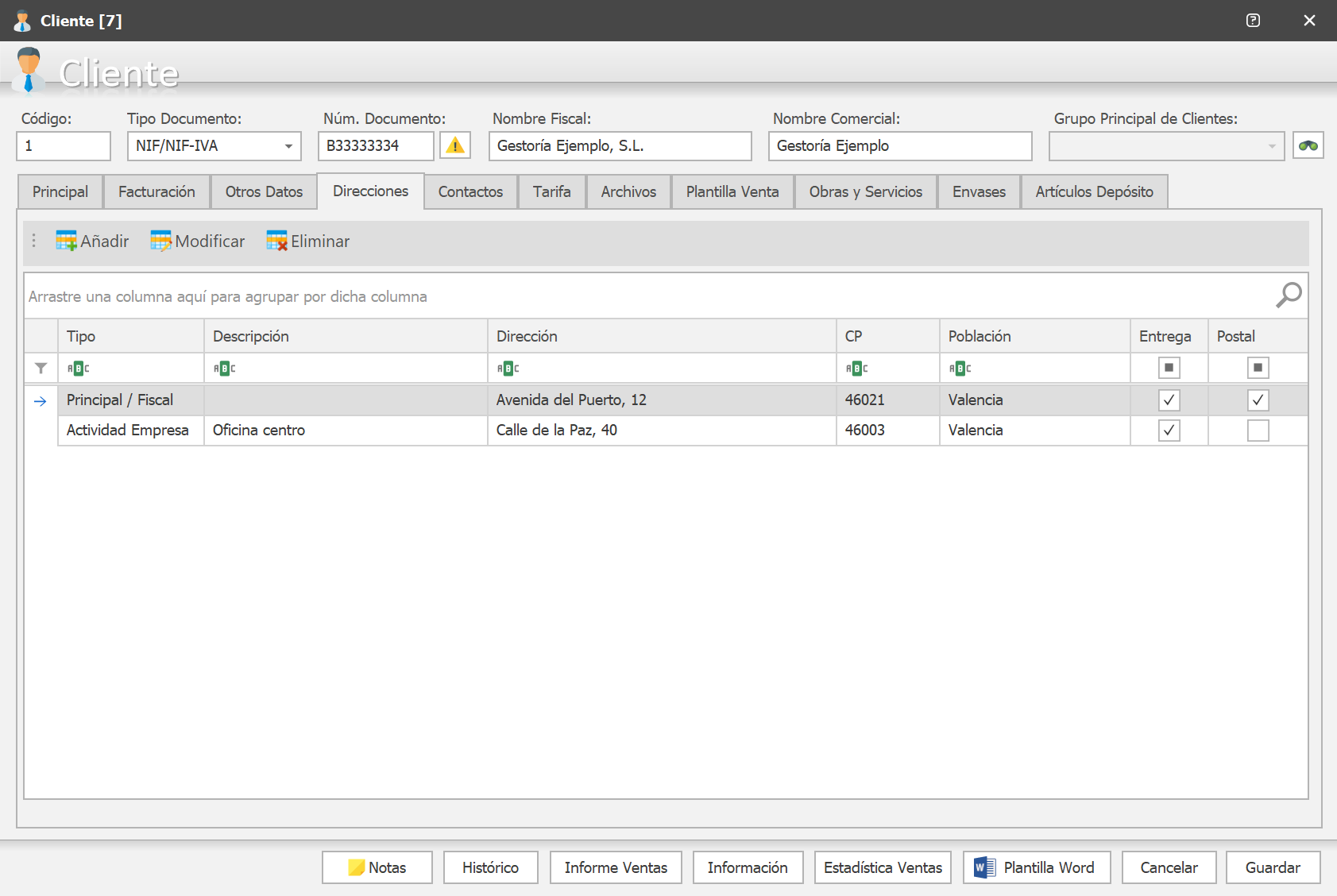Check Postal for Actividad Empresa row
The image size is (1337, 896).
1258,431
